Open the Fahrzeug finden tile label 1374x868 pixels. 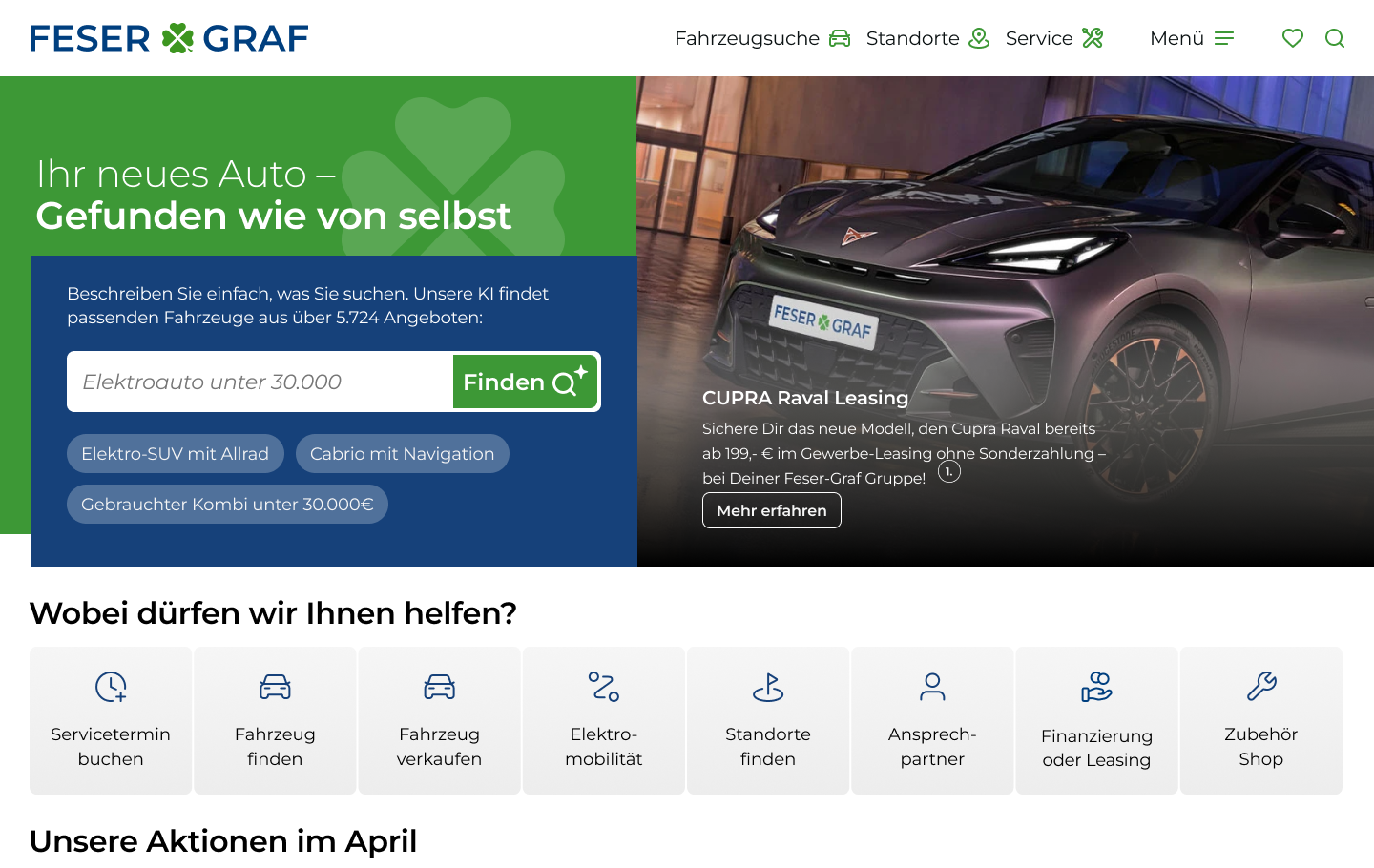click(275, 747)
